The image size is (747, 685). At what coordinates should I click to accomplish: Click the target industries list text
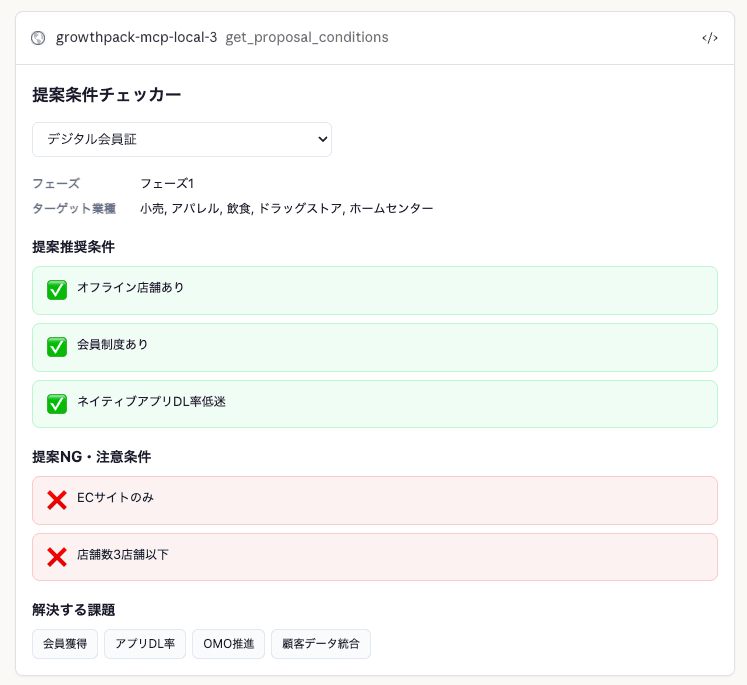point(287,208)
